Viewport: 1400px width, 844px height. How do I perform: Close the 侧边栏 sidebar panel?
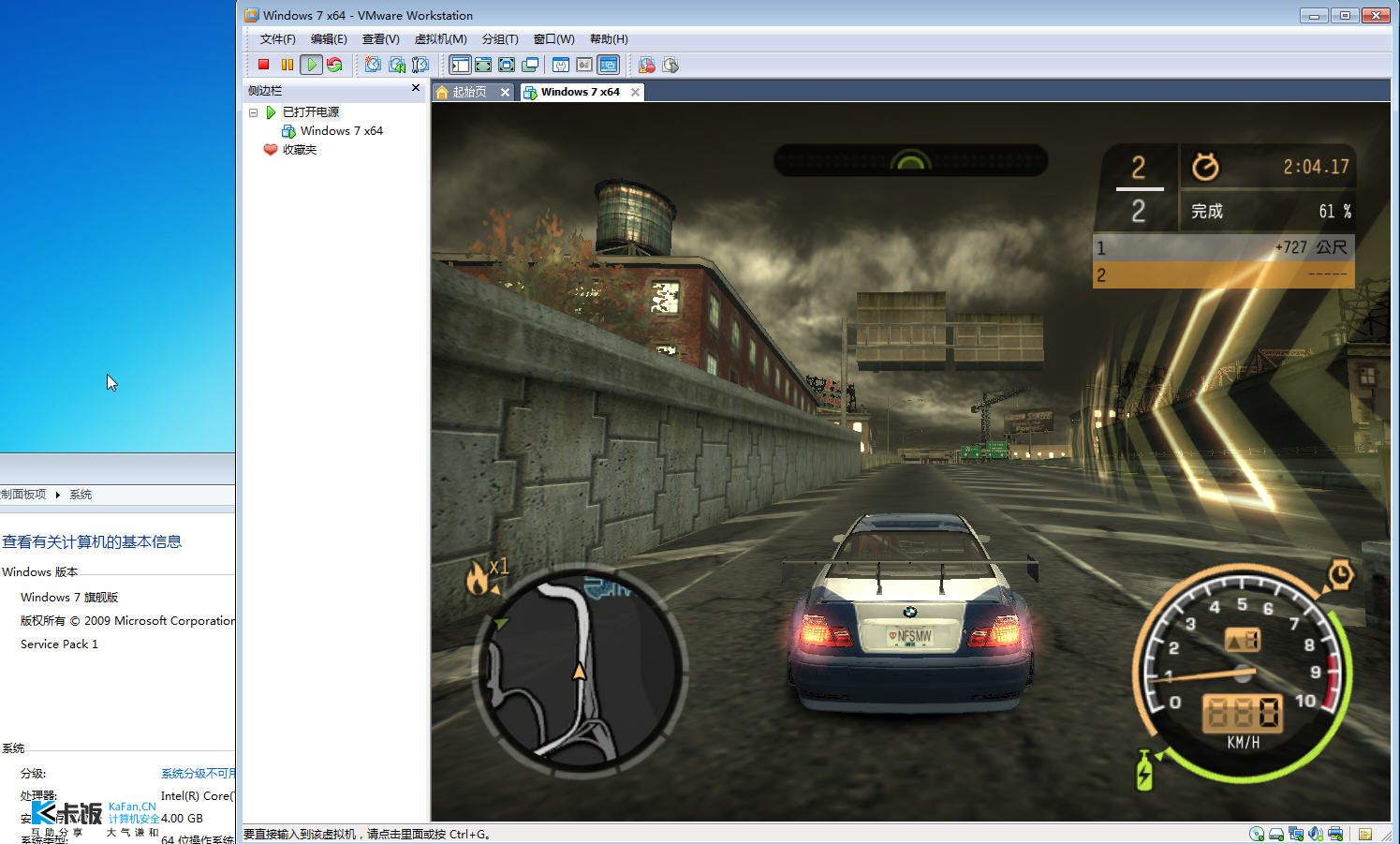[416, 88]
